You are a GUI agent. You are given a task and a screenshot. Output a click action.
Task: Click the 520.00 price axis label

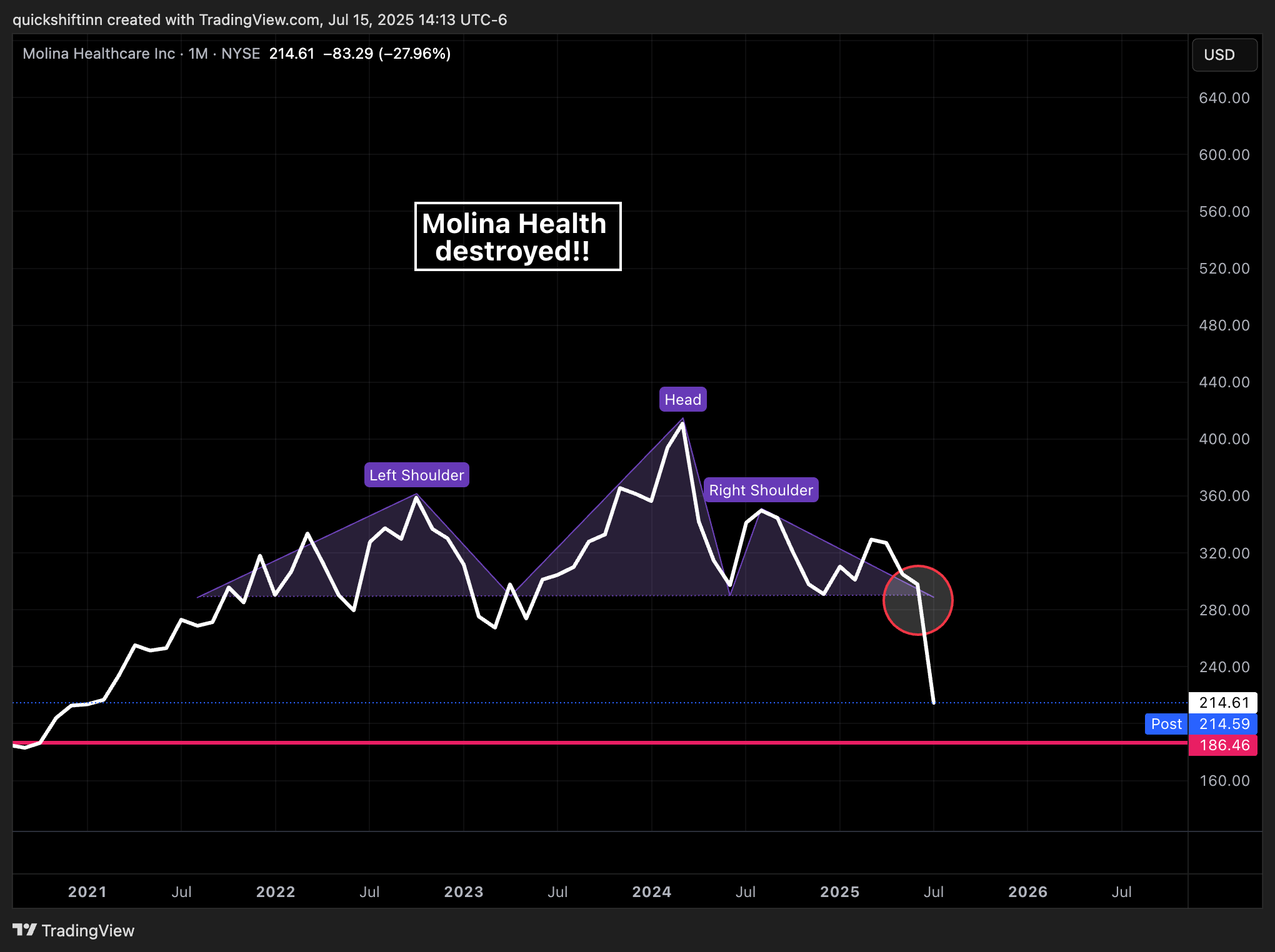point(1224,269)
